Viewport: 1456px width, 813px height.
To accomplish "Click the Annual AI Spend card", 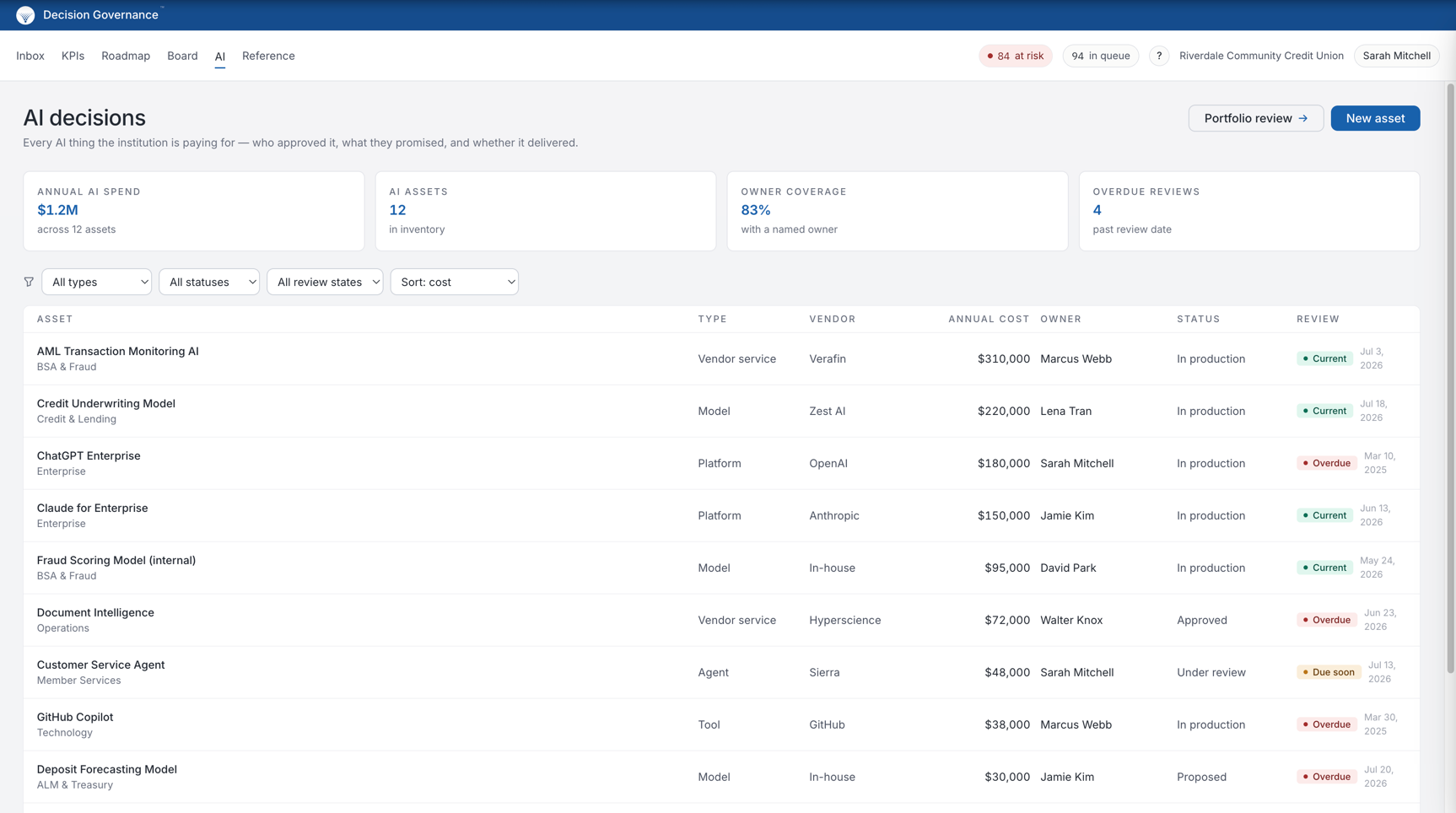I will point(194,211).
